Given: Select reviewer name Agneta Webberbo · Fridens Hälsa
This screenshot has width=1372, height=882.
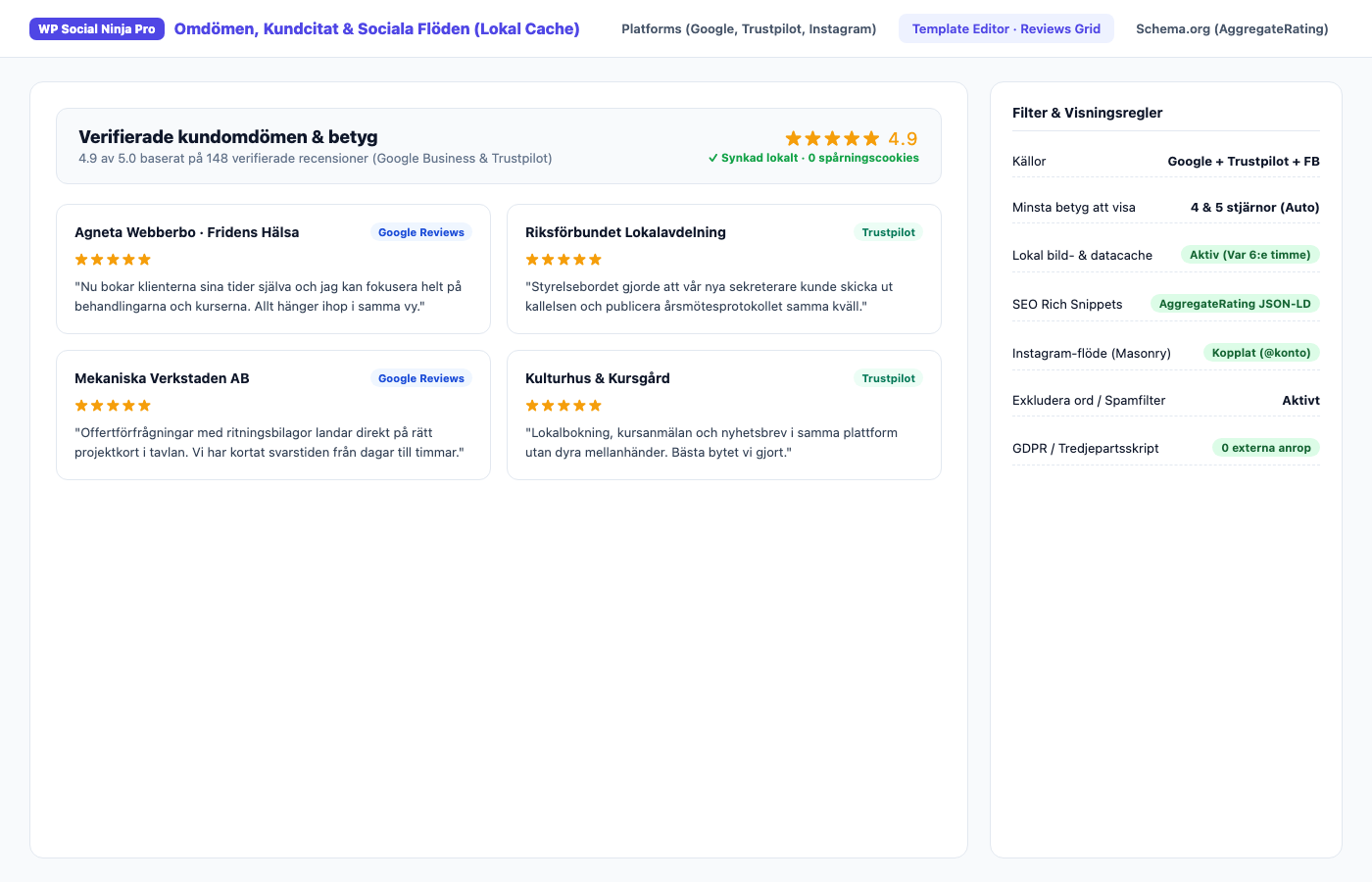Looking at the screenshot, I should [187, 232].
